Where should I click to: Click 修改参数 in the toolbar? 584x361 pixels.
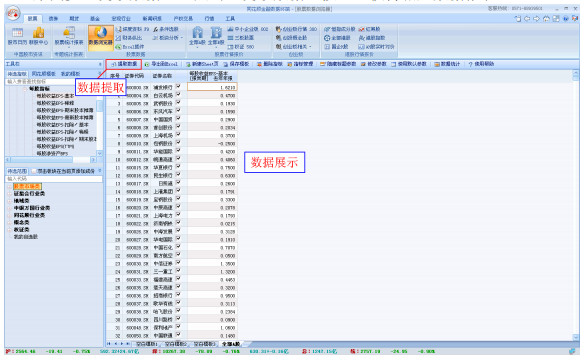(374, 64)
